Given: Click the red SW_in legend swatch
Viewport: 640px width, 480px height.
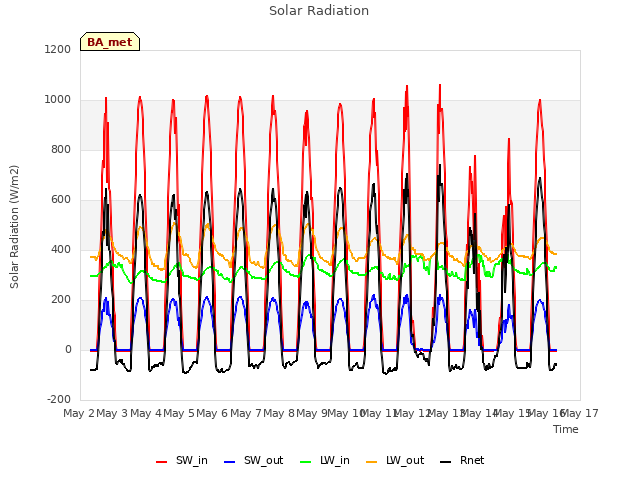Looking at the screenshot, I should (162, 462).
